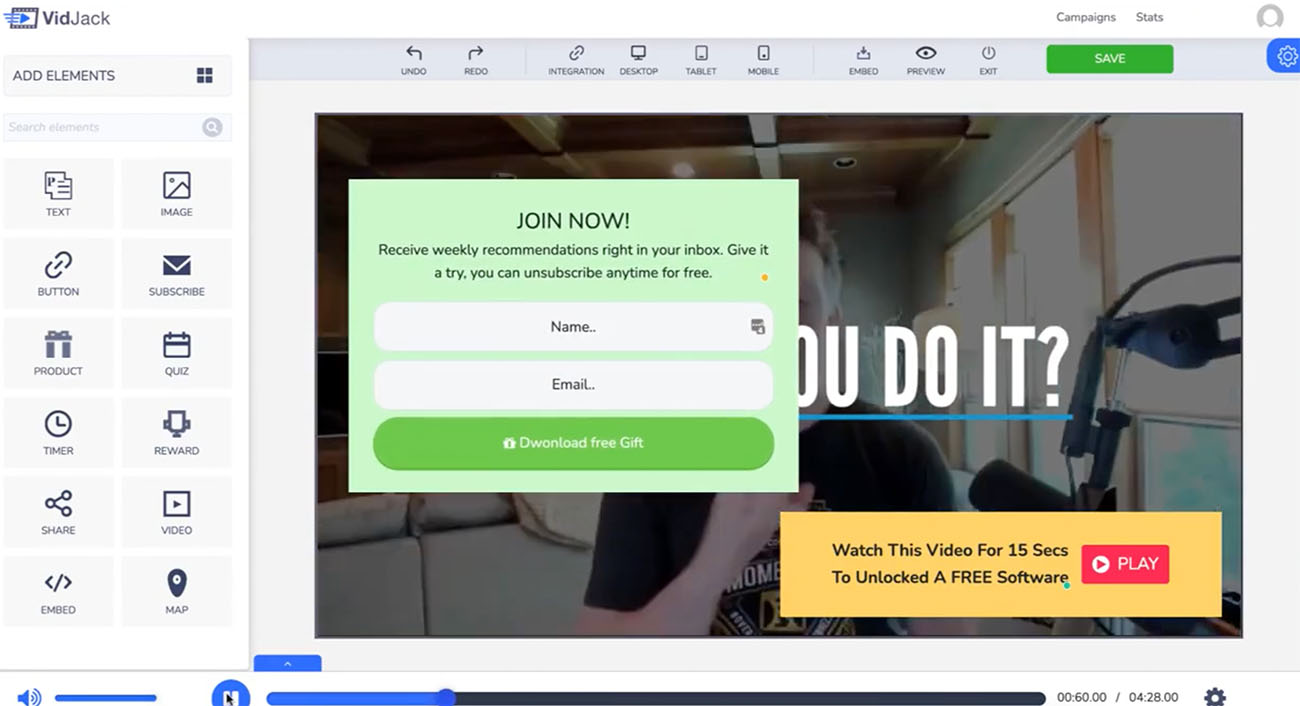Add a Text element
Viewport: 1300px width, 706px height.
pyautogui.click(x=58, y=194)
